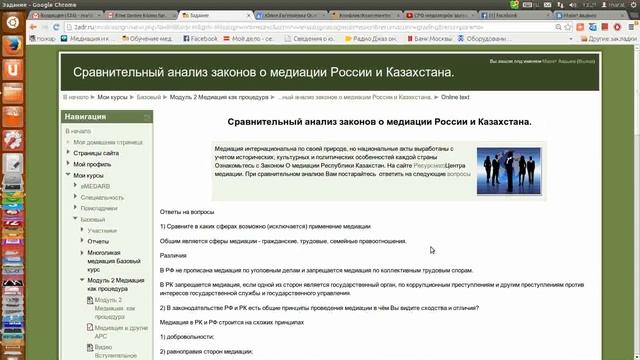The image size is (640, 360).
Task: Expand the Страницы сайта tree node
Action: 68,153
